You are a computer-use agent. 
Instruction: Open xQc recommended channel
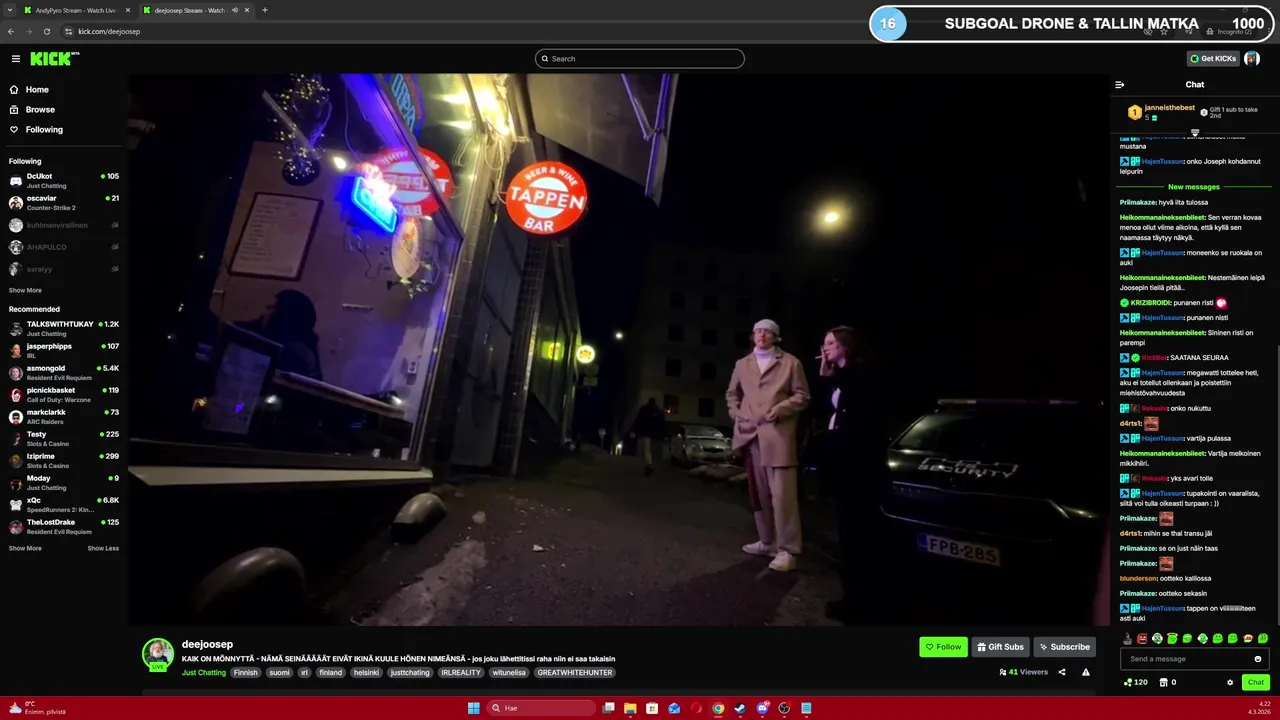click(x=64, y=504)
